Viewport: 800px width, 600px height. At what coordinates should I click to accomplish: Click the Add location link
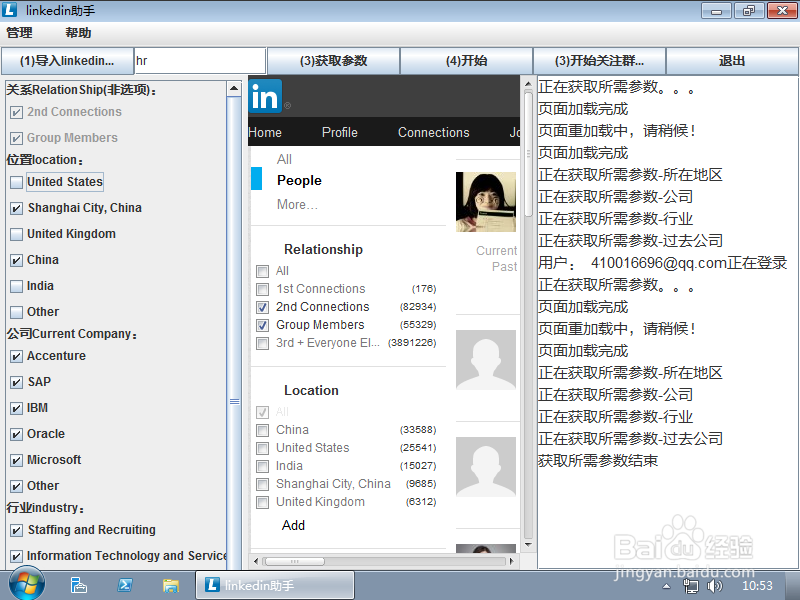(x=293, y=526)
